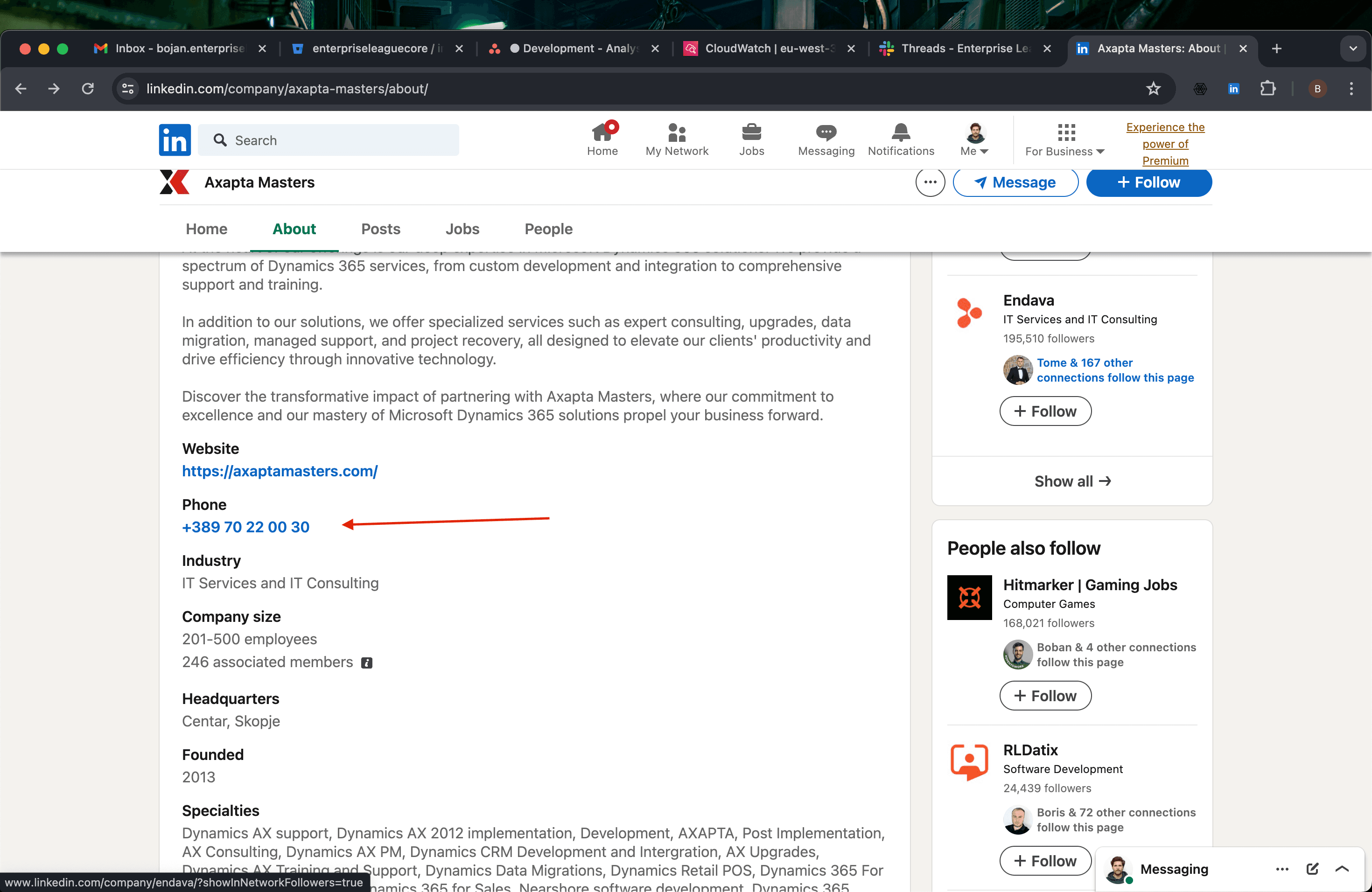The width and height of the screenshot is (1372, 892).
Task: Open the Me profile menu
Action: click(974, 139)
